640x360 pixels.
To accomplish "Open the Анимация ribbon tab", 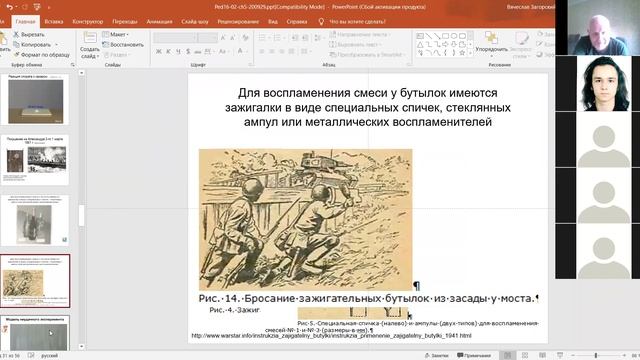I will pos(159,22).
